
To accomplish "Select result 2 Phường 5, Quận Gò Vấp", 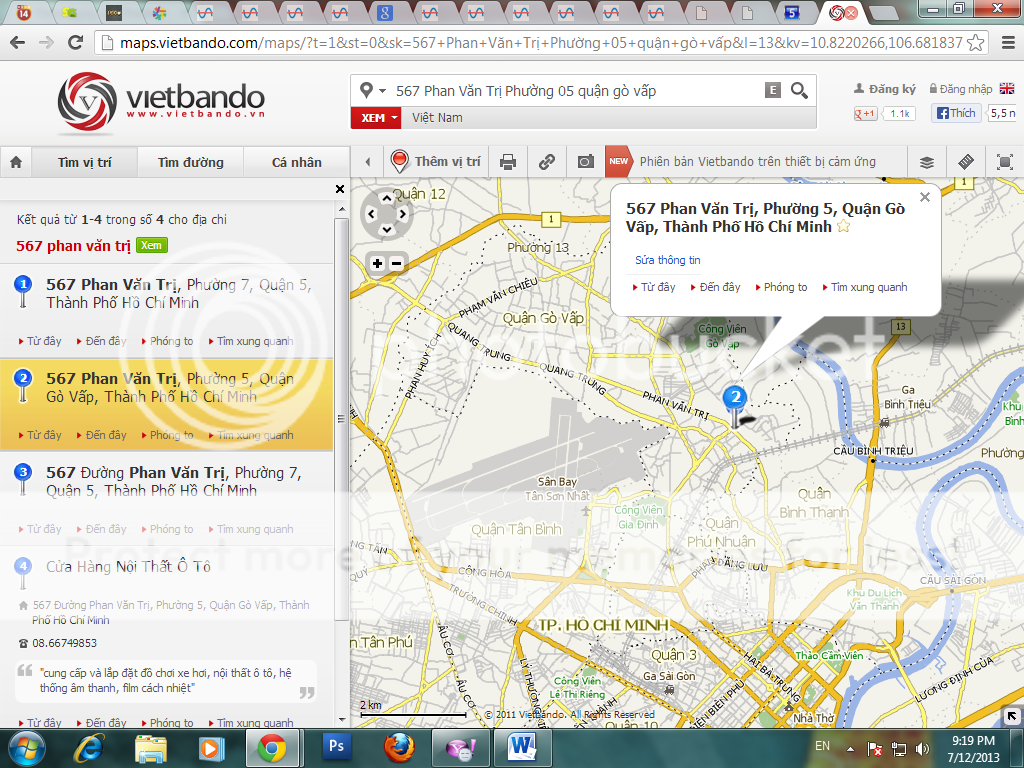I will click(x=167, y=404).
